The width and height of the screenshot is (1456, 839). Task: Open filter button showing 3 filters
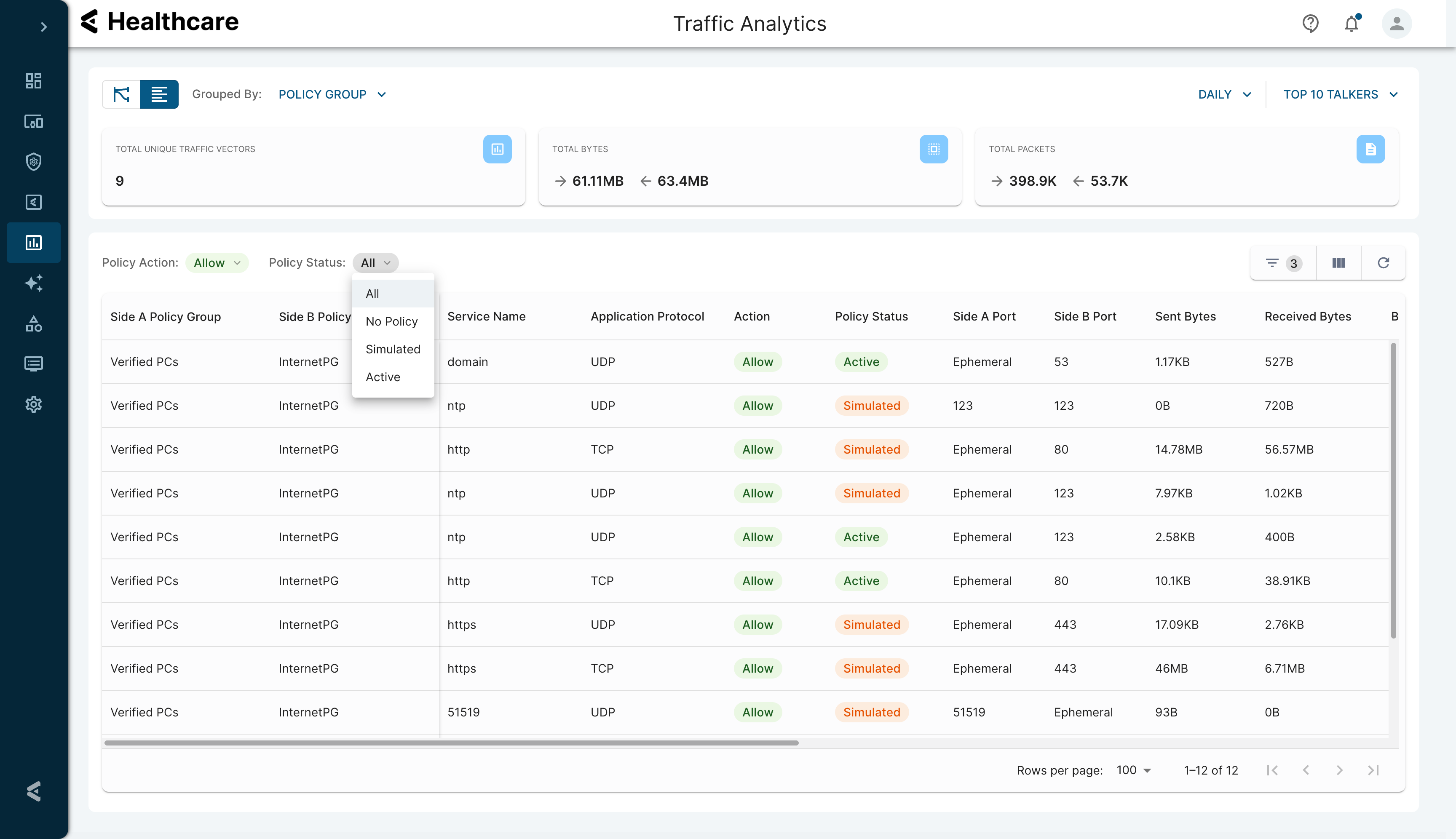coord(1282,263)
